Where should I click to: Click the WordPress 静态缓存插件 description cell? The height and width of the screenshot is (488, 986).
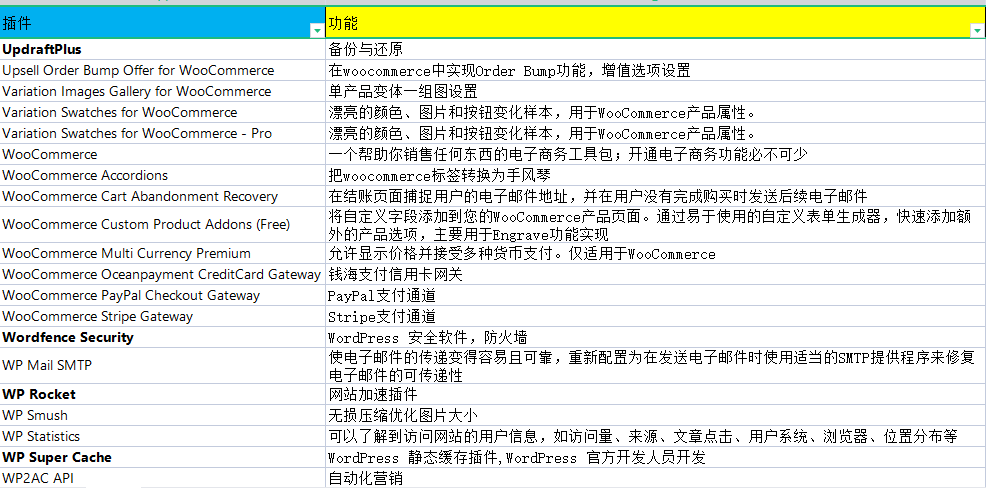click(x=656, y=457)
